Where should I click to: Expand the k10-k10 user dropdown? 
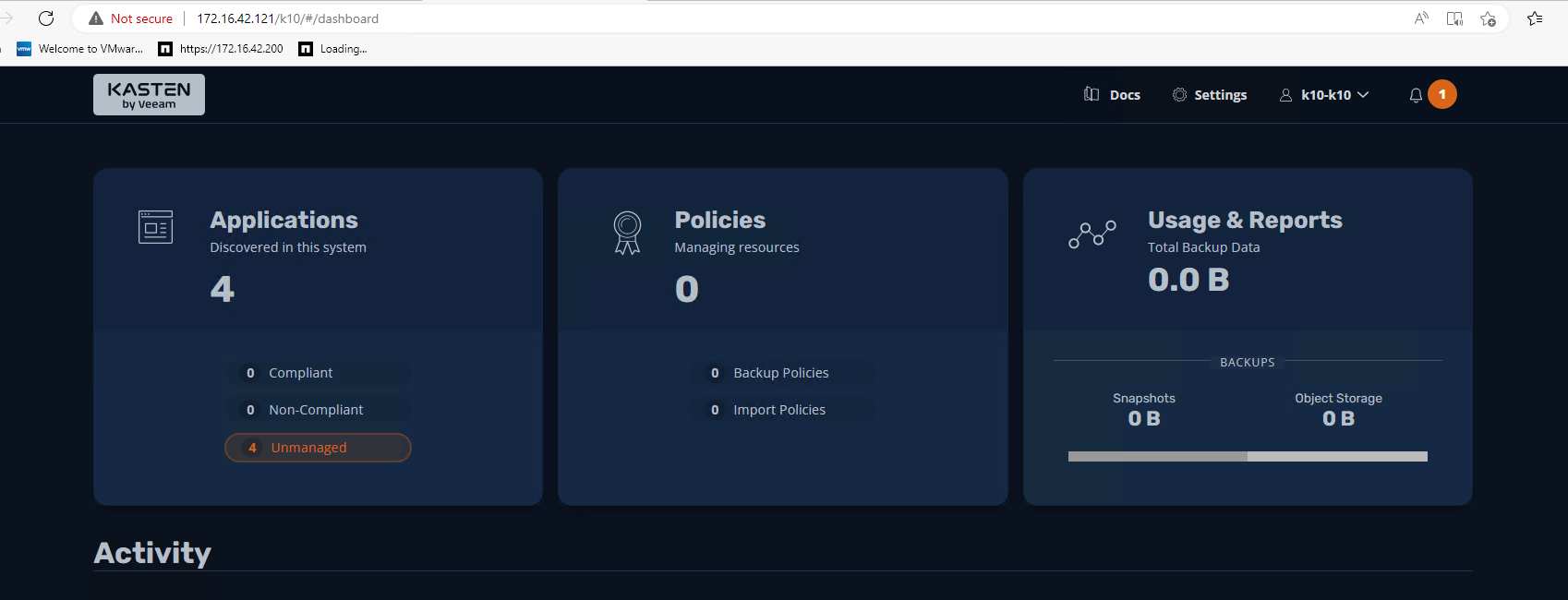pos(1325,95)
